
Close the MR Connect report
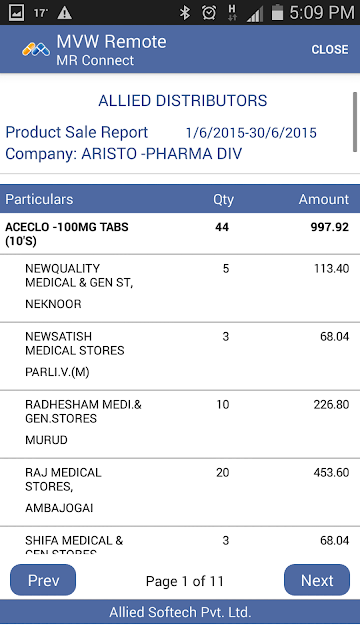(330, 49)
